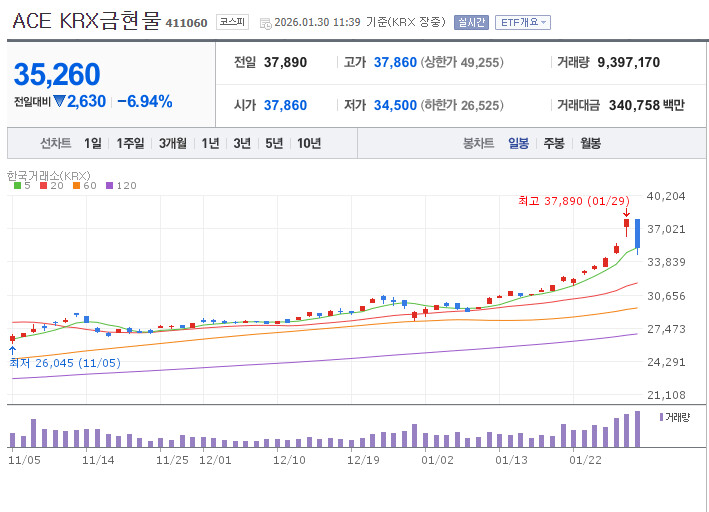The height and width of the screenshot is (512, 709).
Task: Select the 3개월 line chart period
Action: [x=172, y=143]
